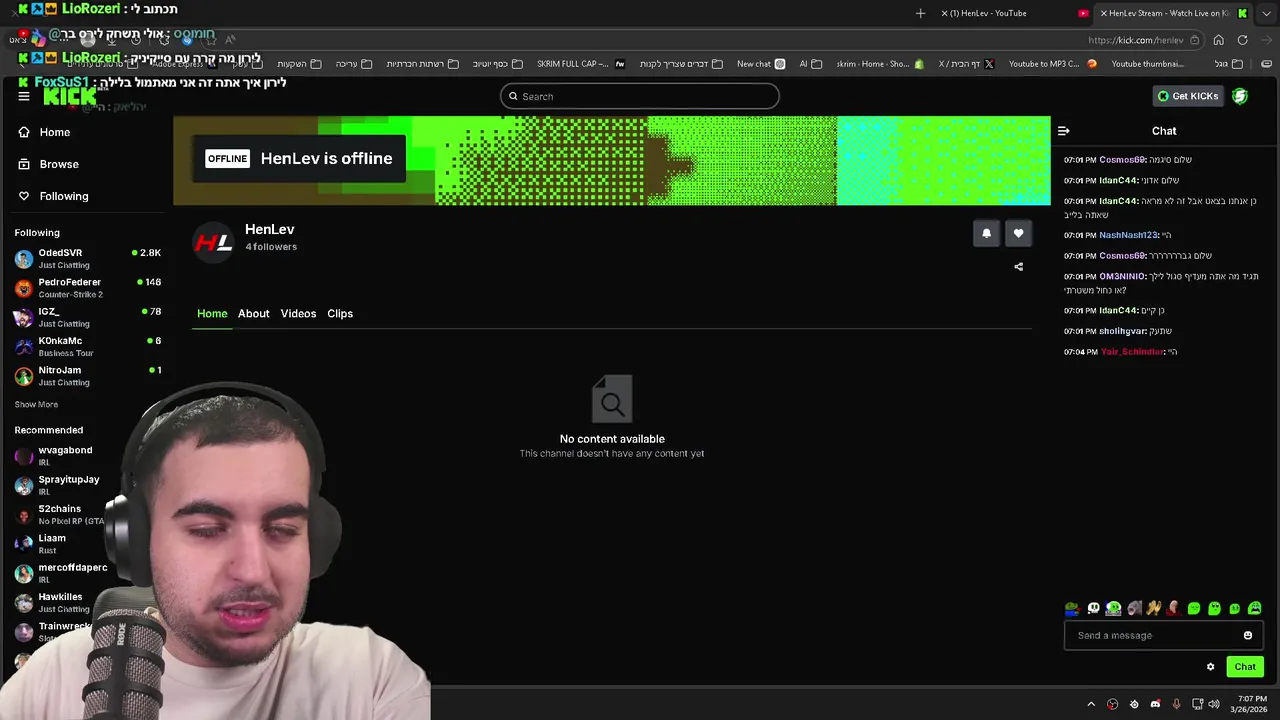This screenshot has height=720, width=1280.
Task: Click the screaming green blob emote
Action: tap(1254, 608)
